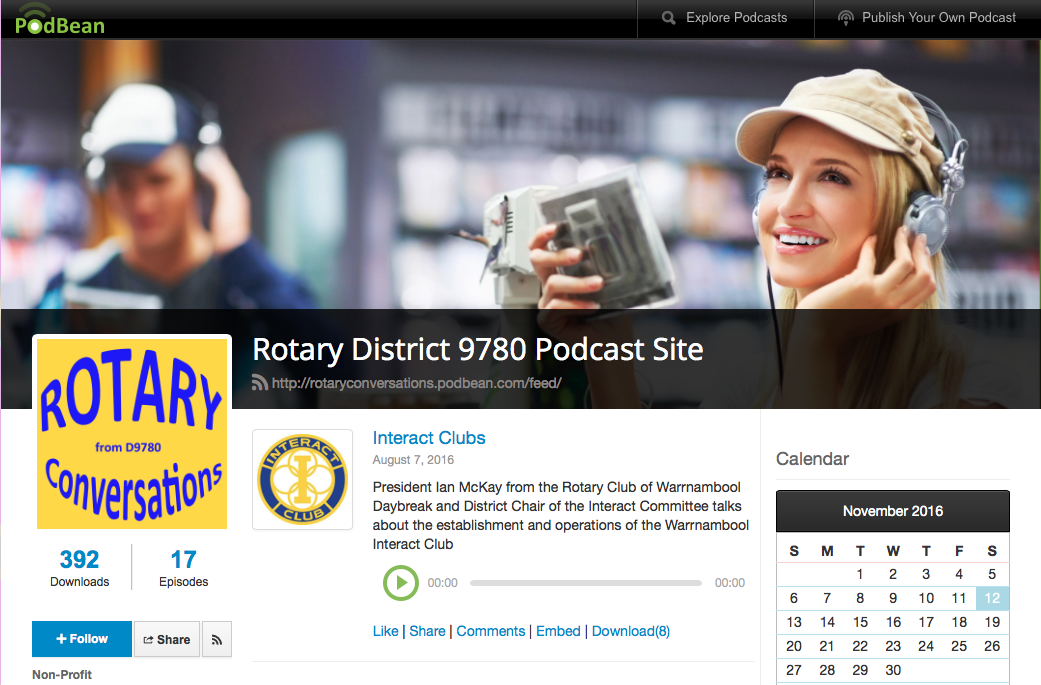Viewport: 1041px width, 685px height.
Task: Click the search icon beside Explore Podcasts
Action: (x=669, y=18)
